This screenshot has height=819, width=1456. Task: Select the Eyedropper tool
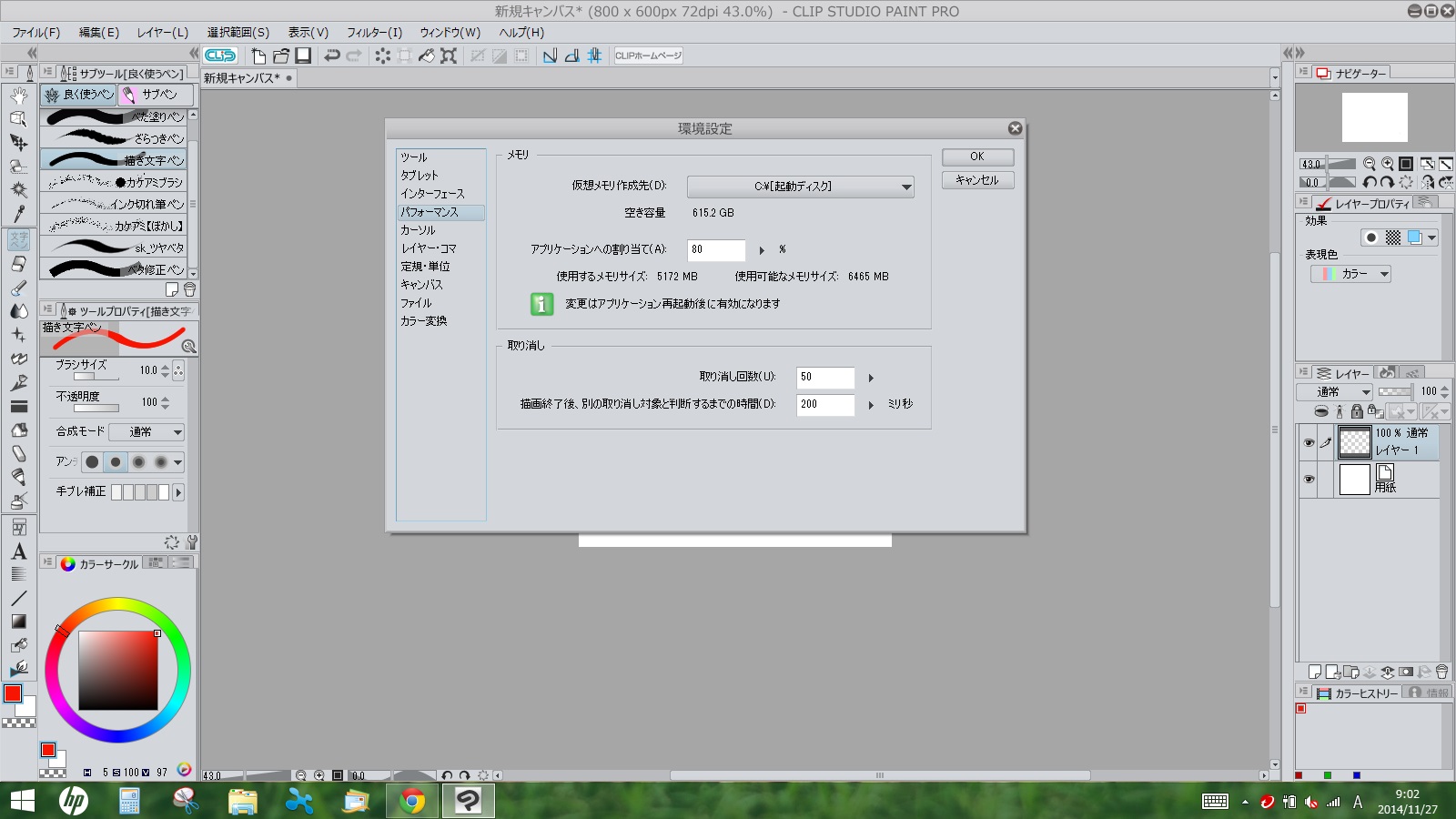click(x=18, y=213)
